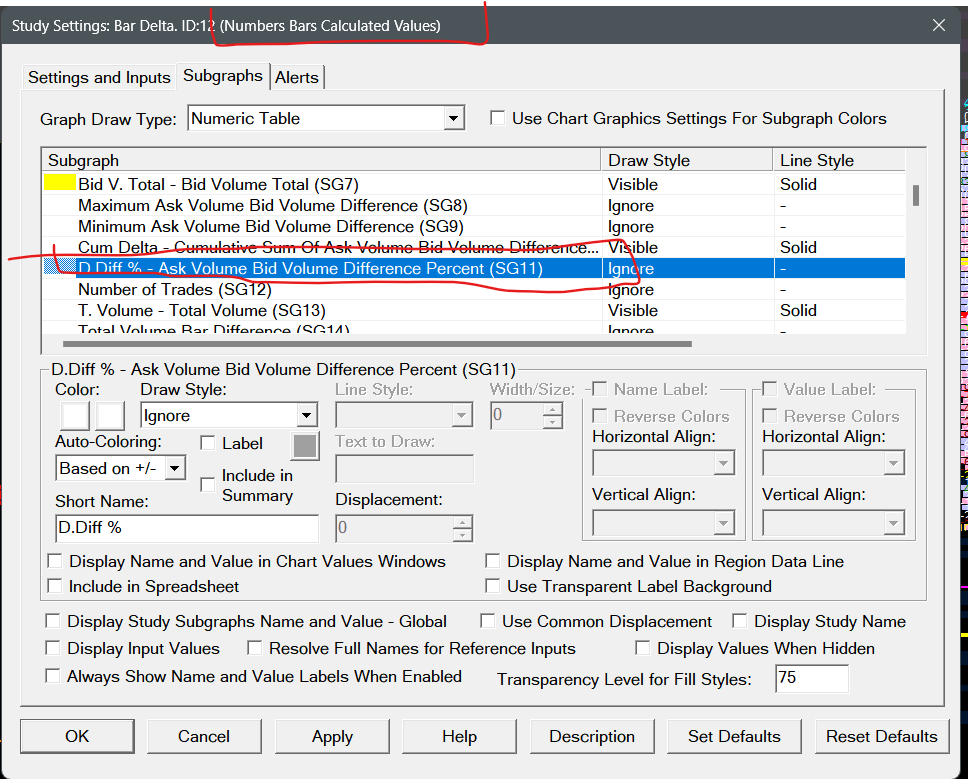Click the Short Name input field
The width and height of the screenshot is (968, 779).
point(187,528)
